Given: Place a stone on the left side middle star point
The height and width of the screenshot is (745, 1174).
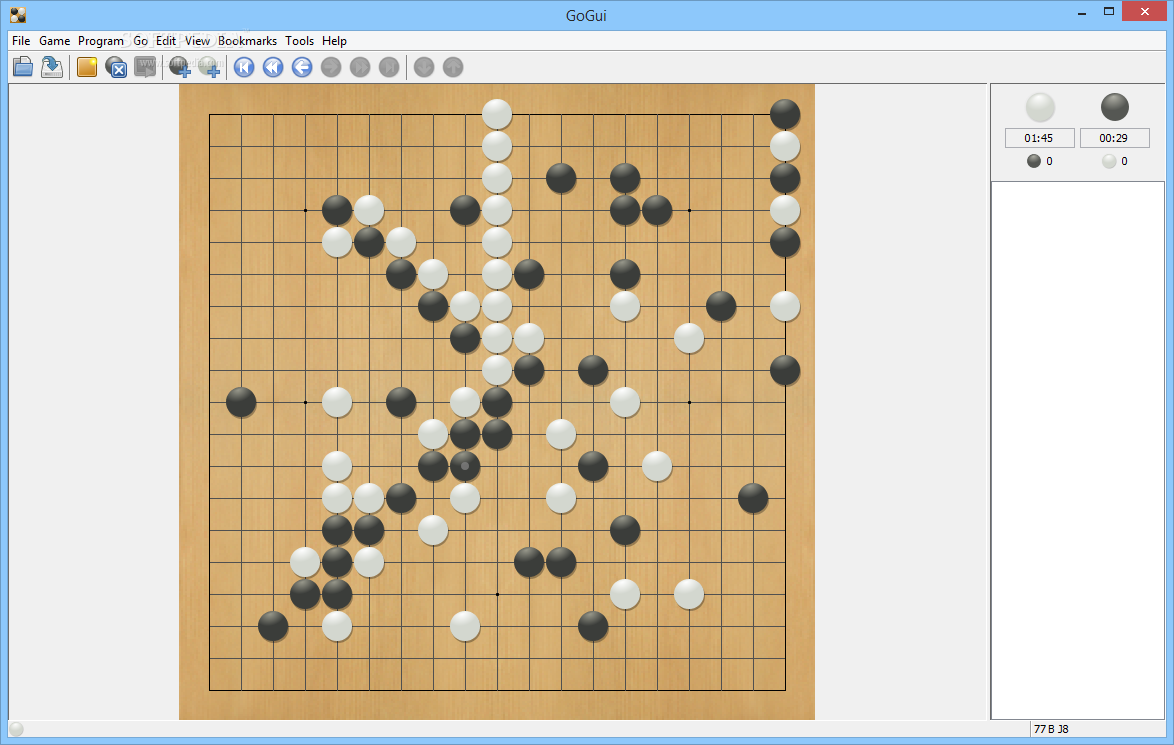Looking at the screenshot, I should tap(305, 402).
